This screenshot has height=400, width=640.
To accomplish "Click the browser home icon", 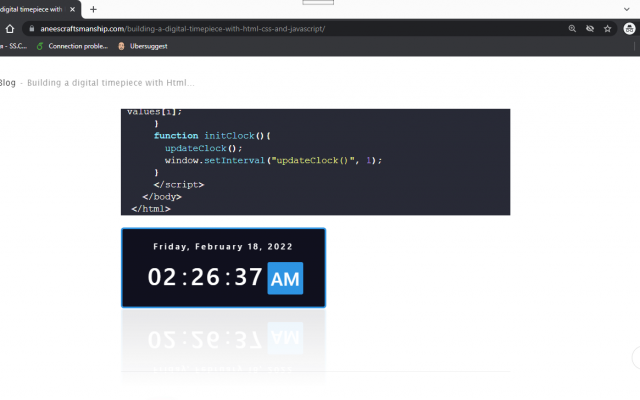I will pos(10,29).
